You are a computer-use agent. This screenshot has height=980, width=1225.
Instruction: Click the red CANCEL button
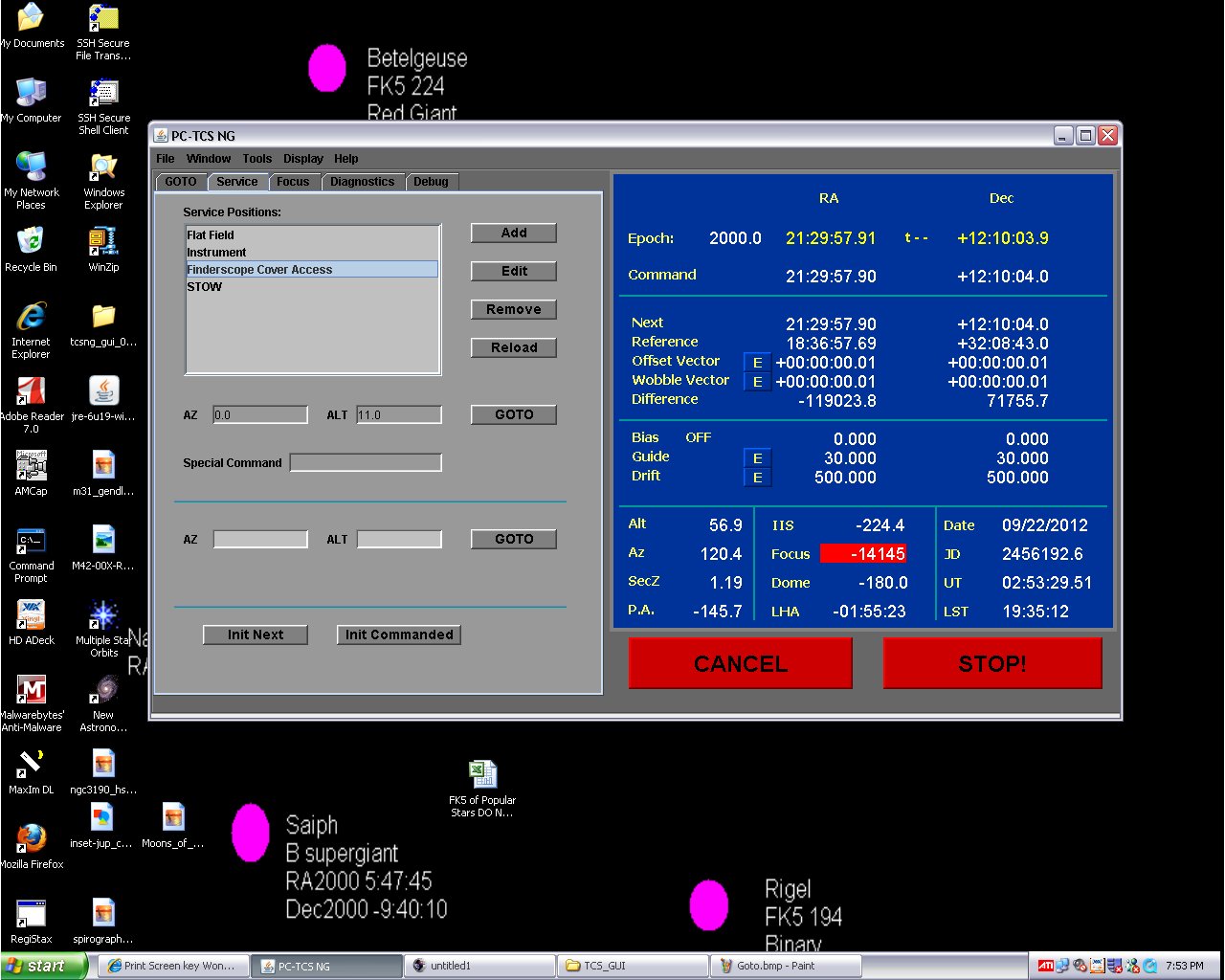coord(741,663)
